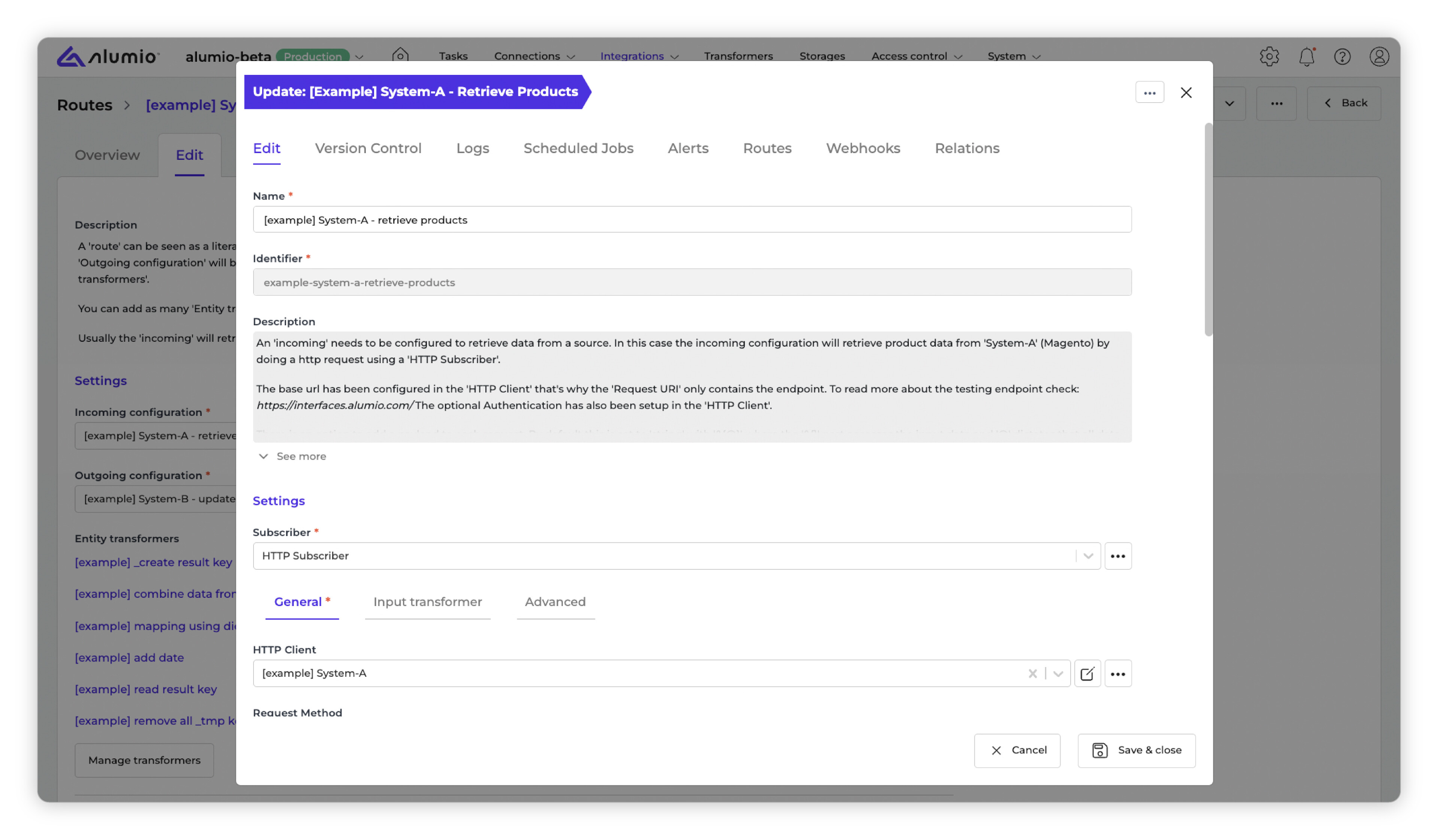Image resolution: width=1438 pixels, height=840 pixels.
Task: Switch to the Version Control tab
Action: pos(368,148)
